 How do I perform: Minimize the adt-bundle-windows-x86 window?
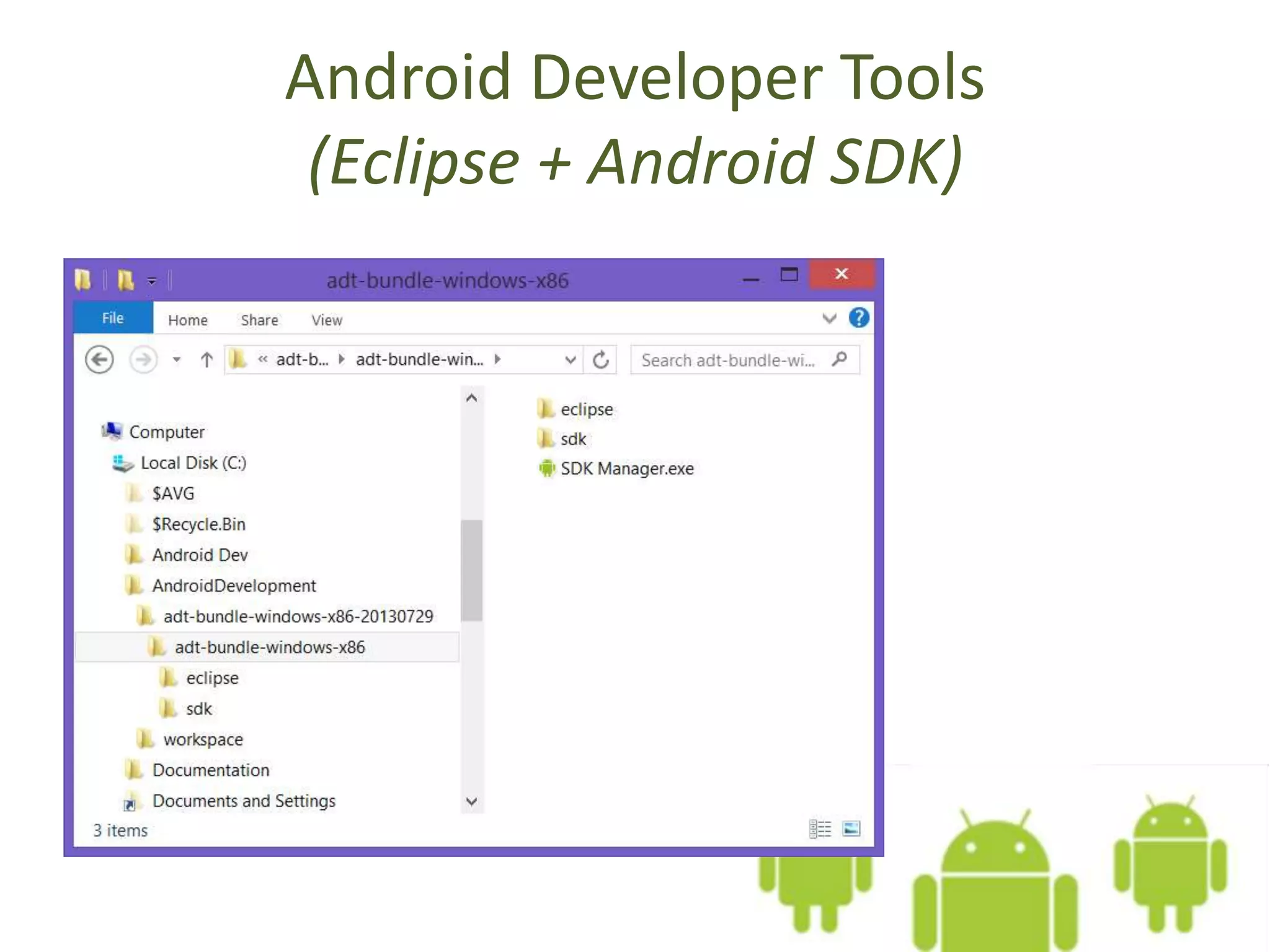[x=751, y=280]
